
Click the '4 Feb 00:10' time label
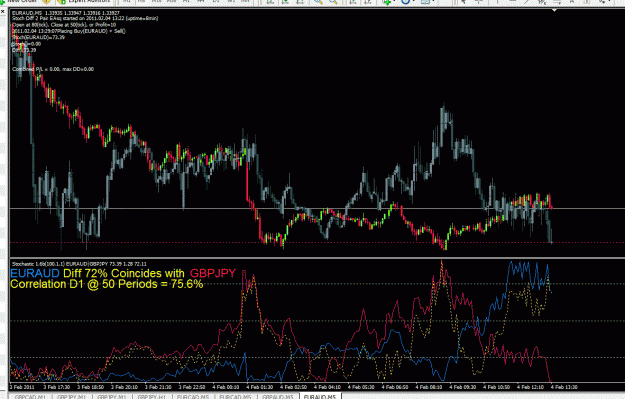click(226, 387)
